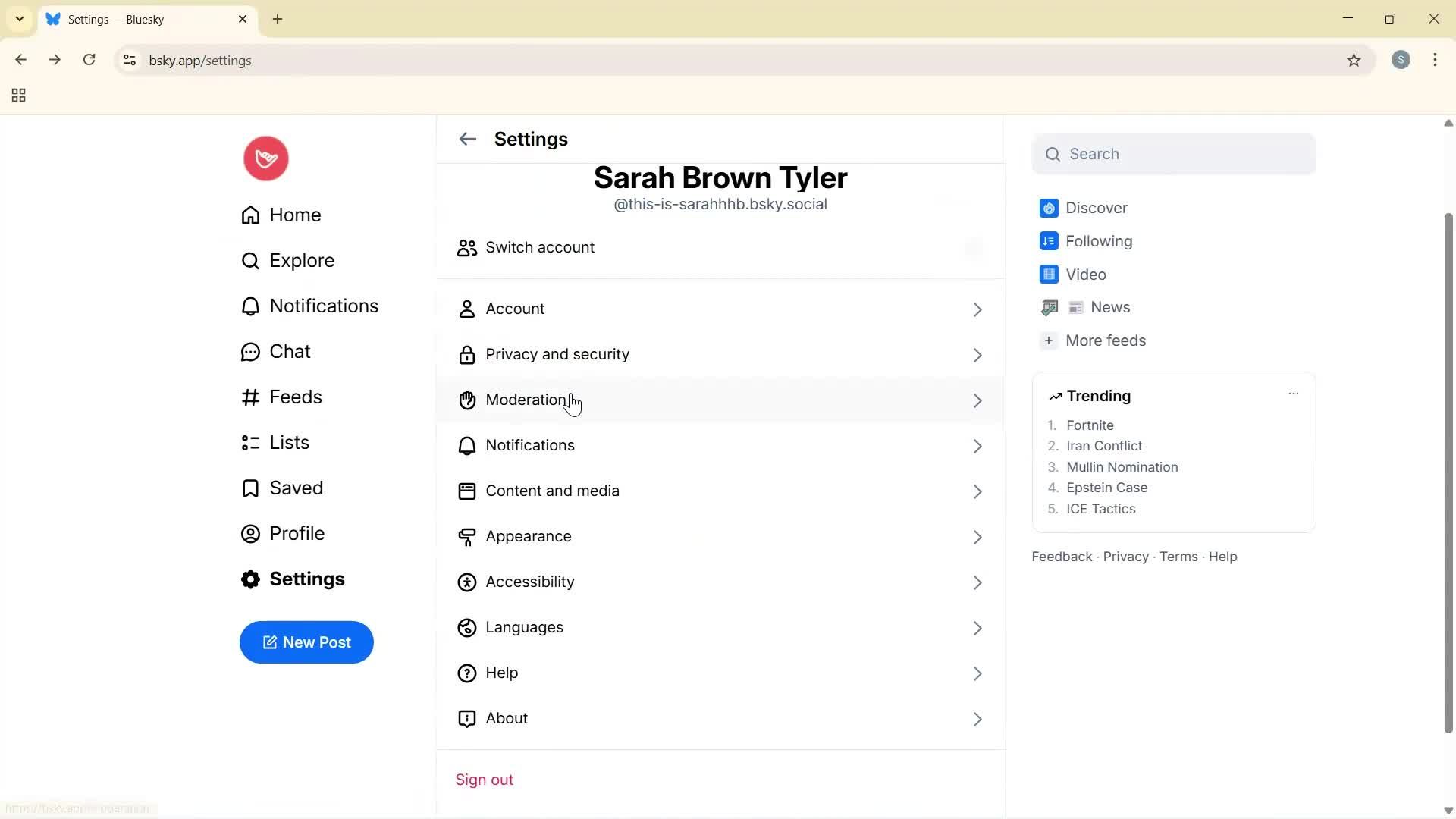Click the New Post button
This screenshot has height=819, width=1456.
pos(306,642)
